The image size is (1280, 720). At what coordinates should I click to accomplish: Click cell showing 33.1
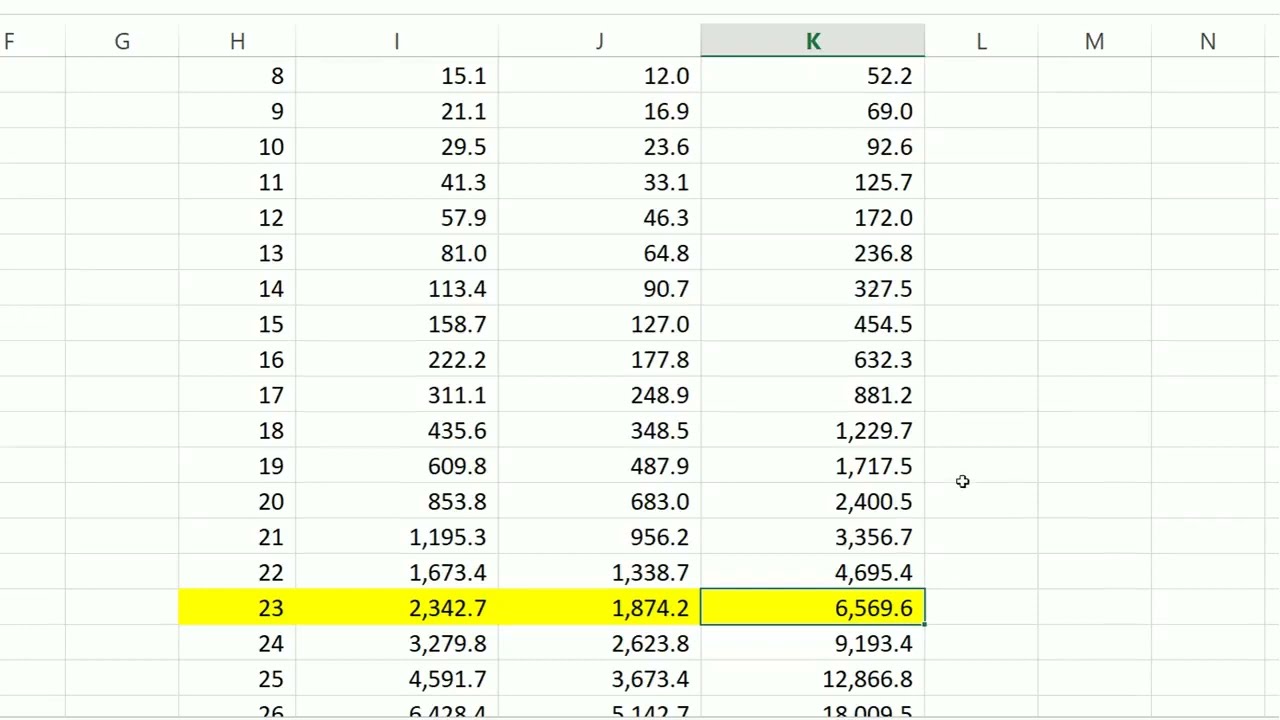click(599, 182)
